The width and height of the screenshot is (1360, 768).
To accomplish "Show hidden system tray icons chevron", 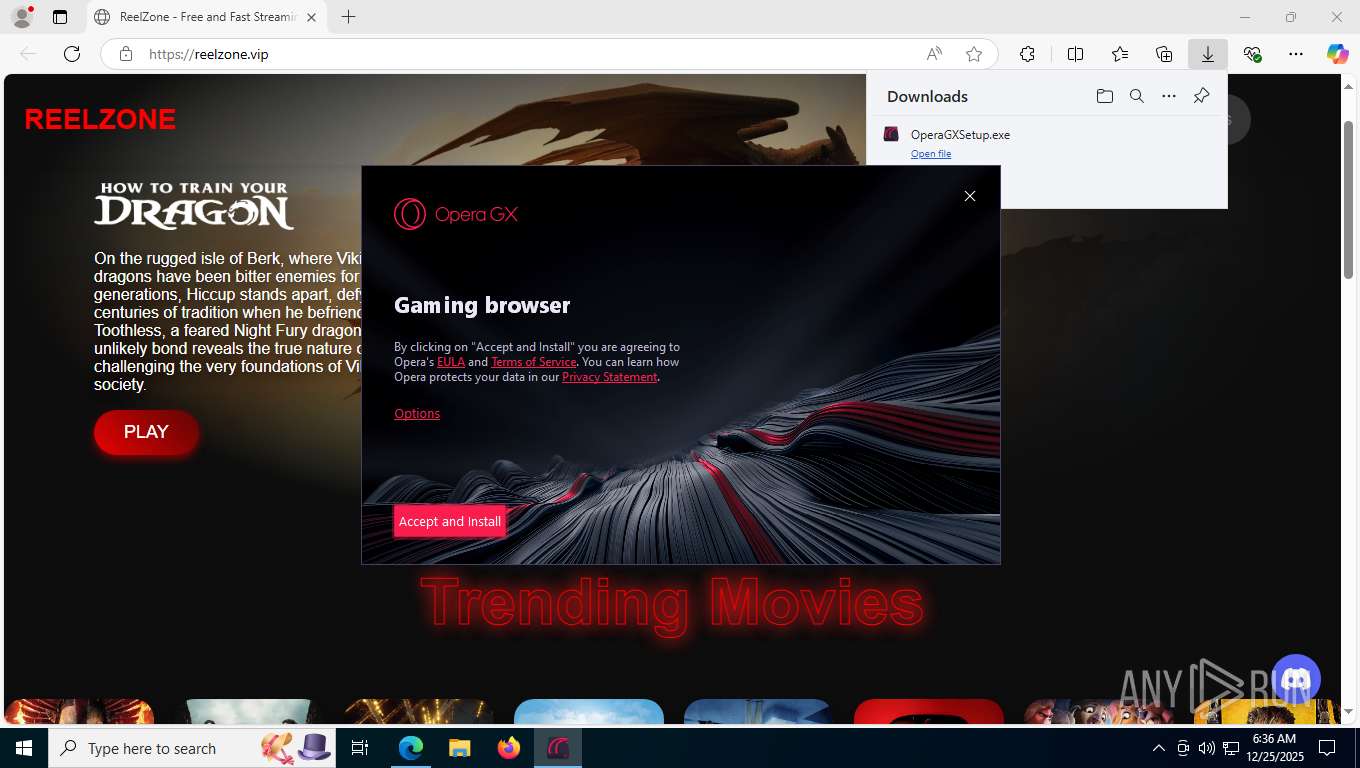I will 1159,748.
